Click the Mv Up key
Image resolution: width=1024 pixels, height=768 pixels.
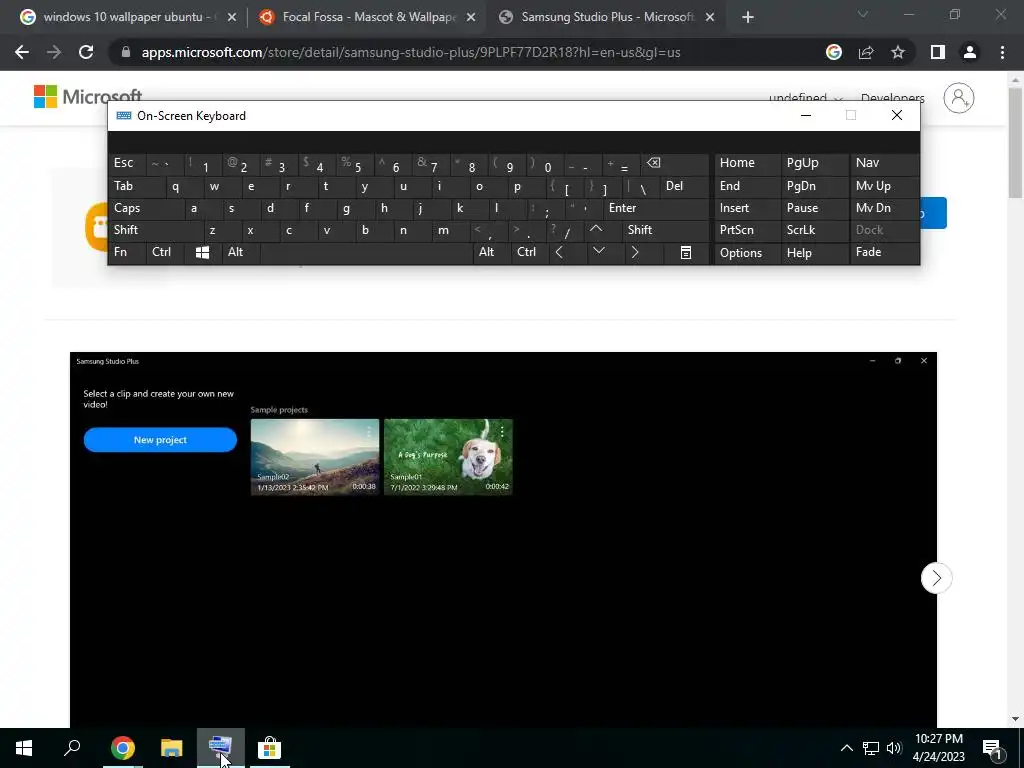point(884,186)
